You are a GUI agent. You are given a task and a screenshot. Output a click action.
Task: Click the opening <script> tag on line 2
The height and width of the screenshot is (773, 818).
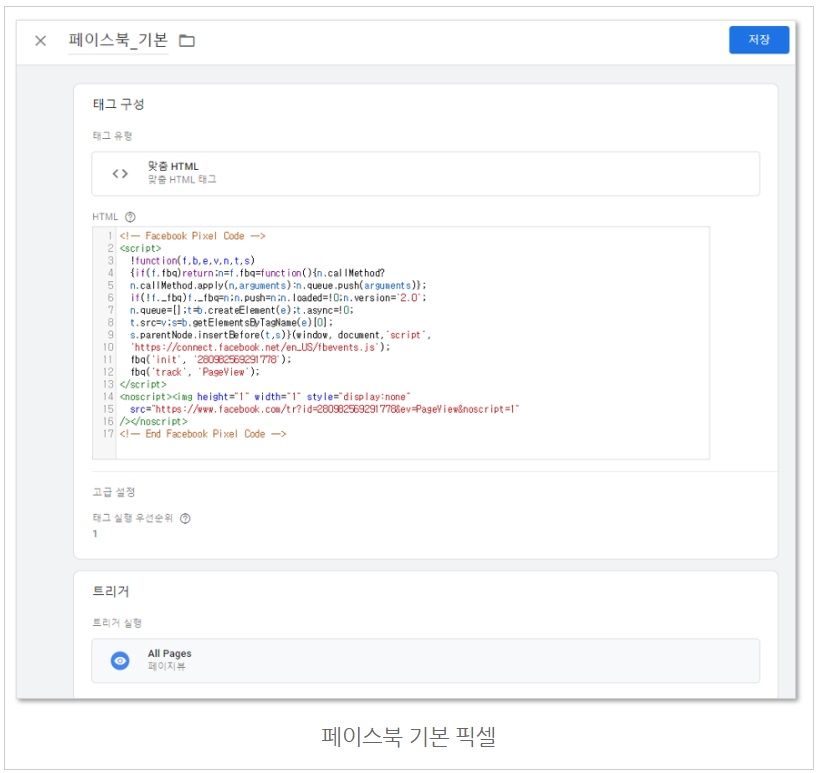click(140, 248)
